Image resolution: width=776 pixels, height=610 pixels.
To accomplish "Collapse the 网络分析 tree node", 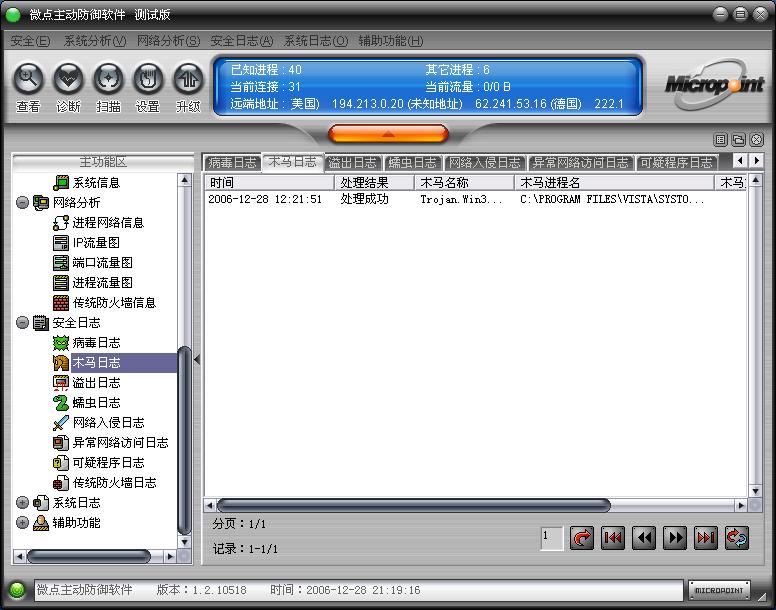I will click(22, 202).
